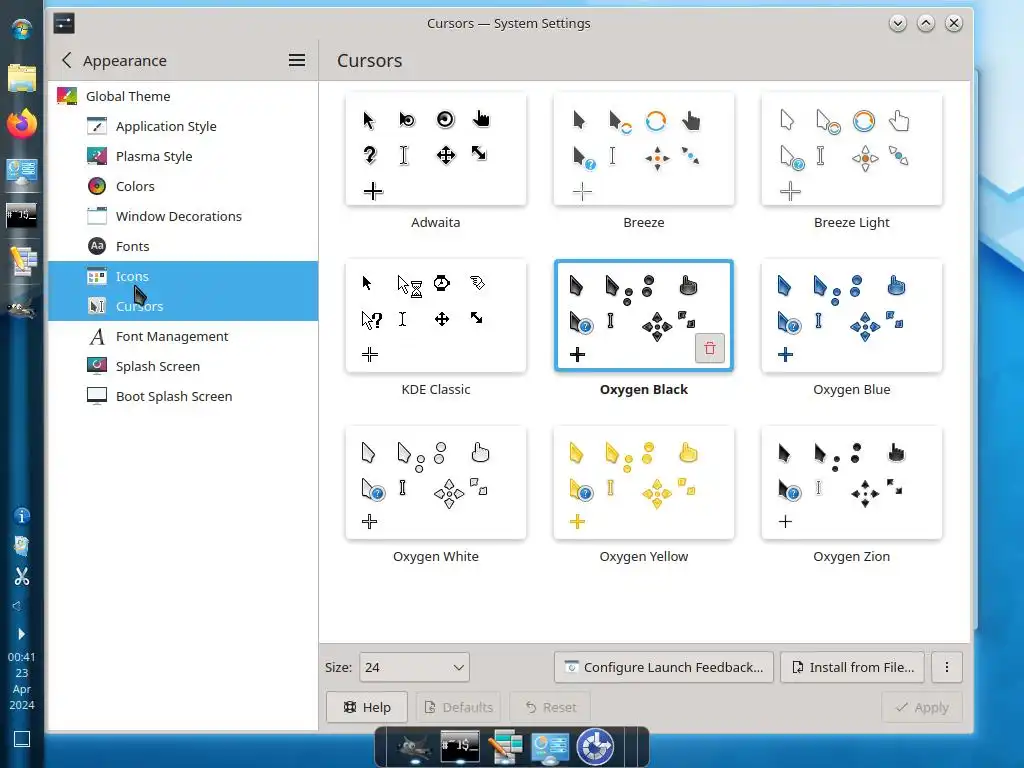Click the Cursors sidebar icon

pos(97,306)
